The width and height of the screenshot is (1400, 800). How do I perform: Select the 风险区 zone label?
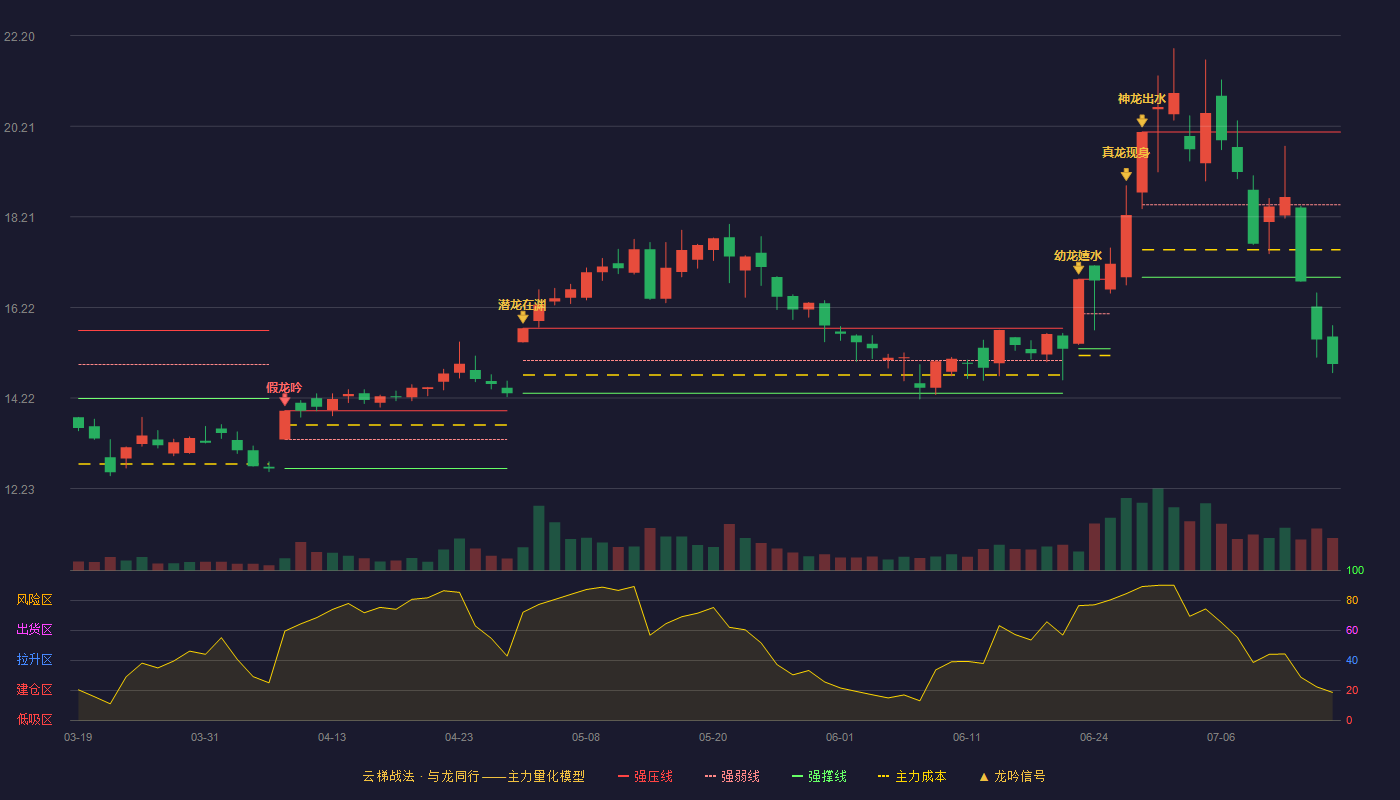(x=35, y=600)
